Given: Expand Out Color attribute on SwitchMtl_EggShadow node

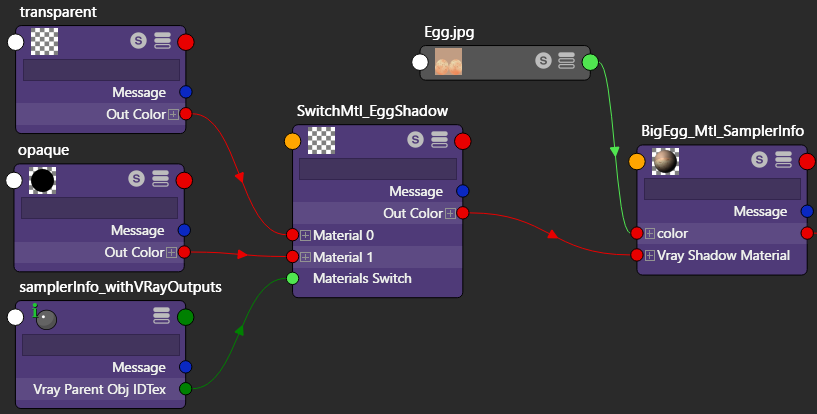Looking at the screenshot, I should [450, 214].
